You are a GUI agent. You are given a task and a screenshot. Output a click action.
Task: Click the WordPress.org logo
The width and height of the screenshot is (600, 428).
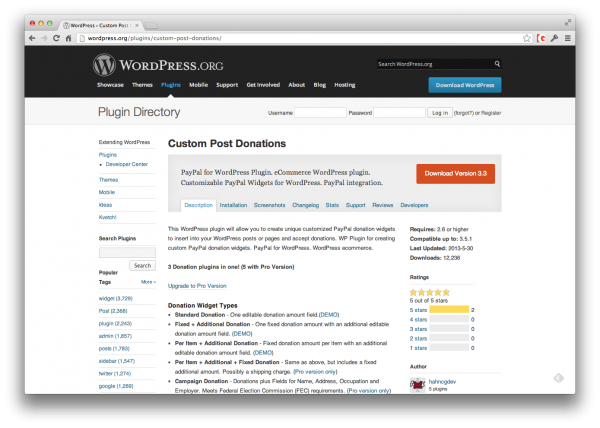[x=158, y=65]
